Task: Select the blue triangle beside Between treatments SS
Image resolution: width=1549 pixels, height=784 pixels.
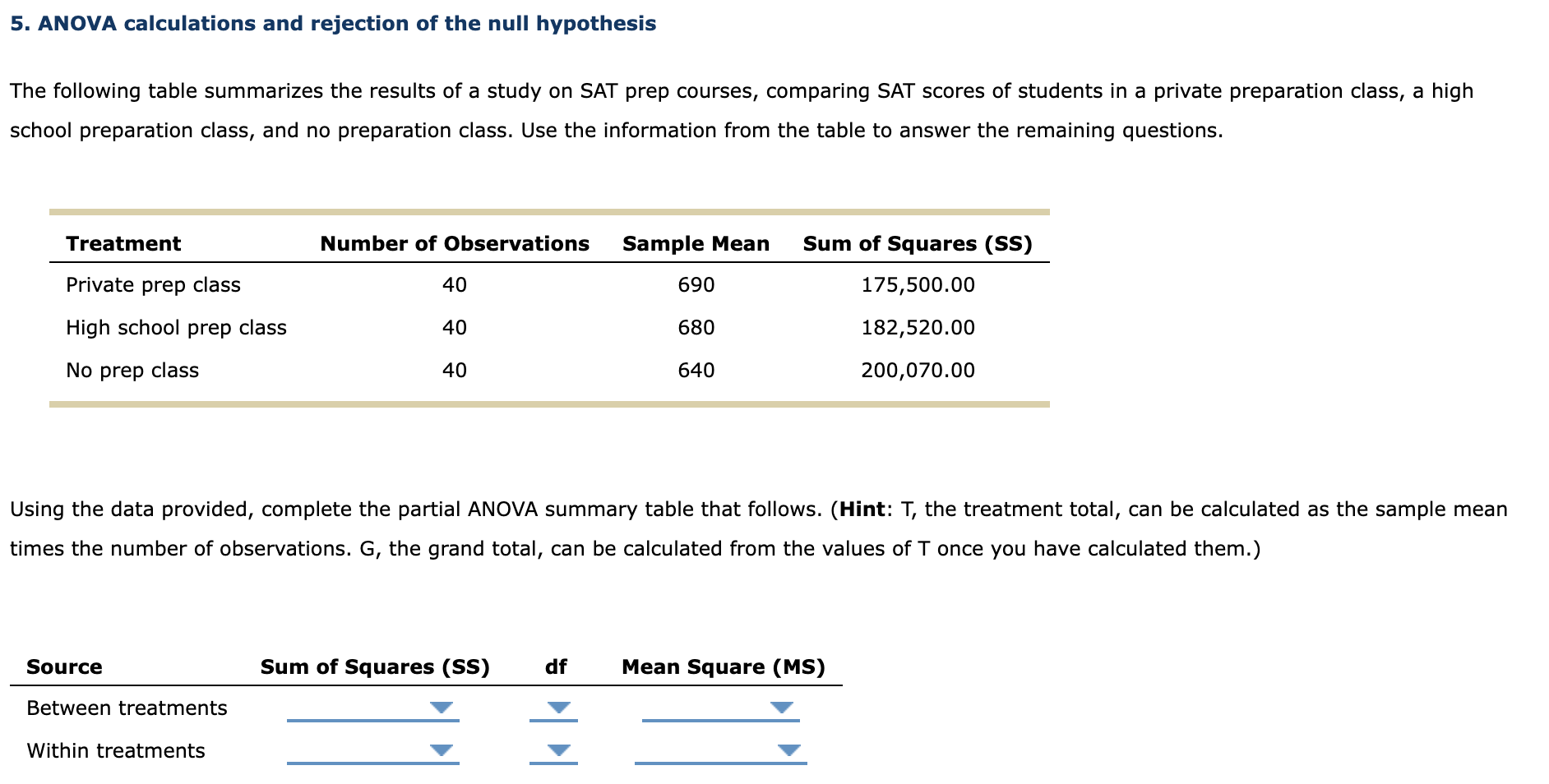Action: [442, 705]
